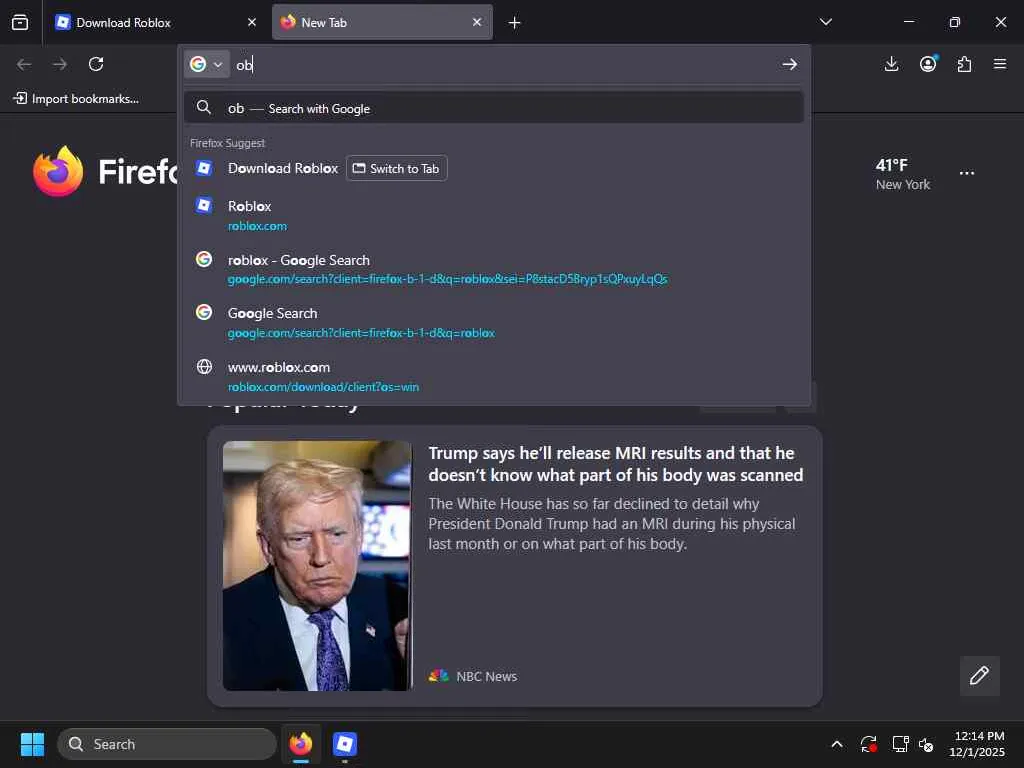Open the weather widget three-dots menu
Image resolution: width=1024 pixels, height=768 pixels.
click(967, 173)
